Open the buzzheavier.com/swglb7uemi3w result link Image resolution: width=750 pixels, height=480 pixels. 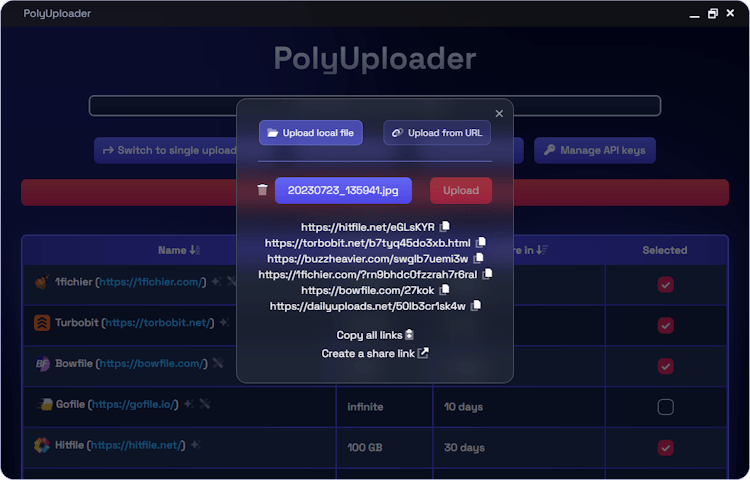(367, 259)
